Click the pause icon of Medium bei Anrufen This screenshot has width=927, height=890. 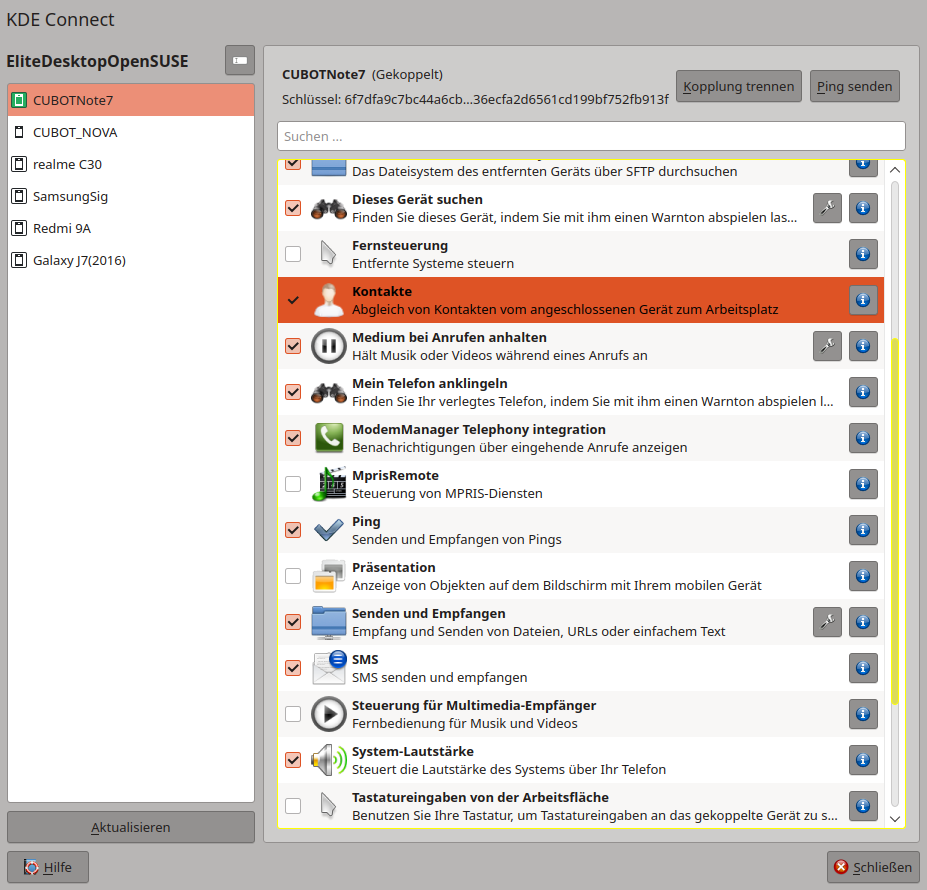(x=329, y=346)
